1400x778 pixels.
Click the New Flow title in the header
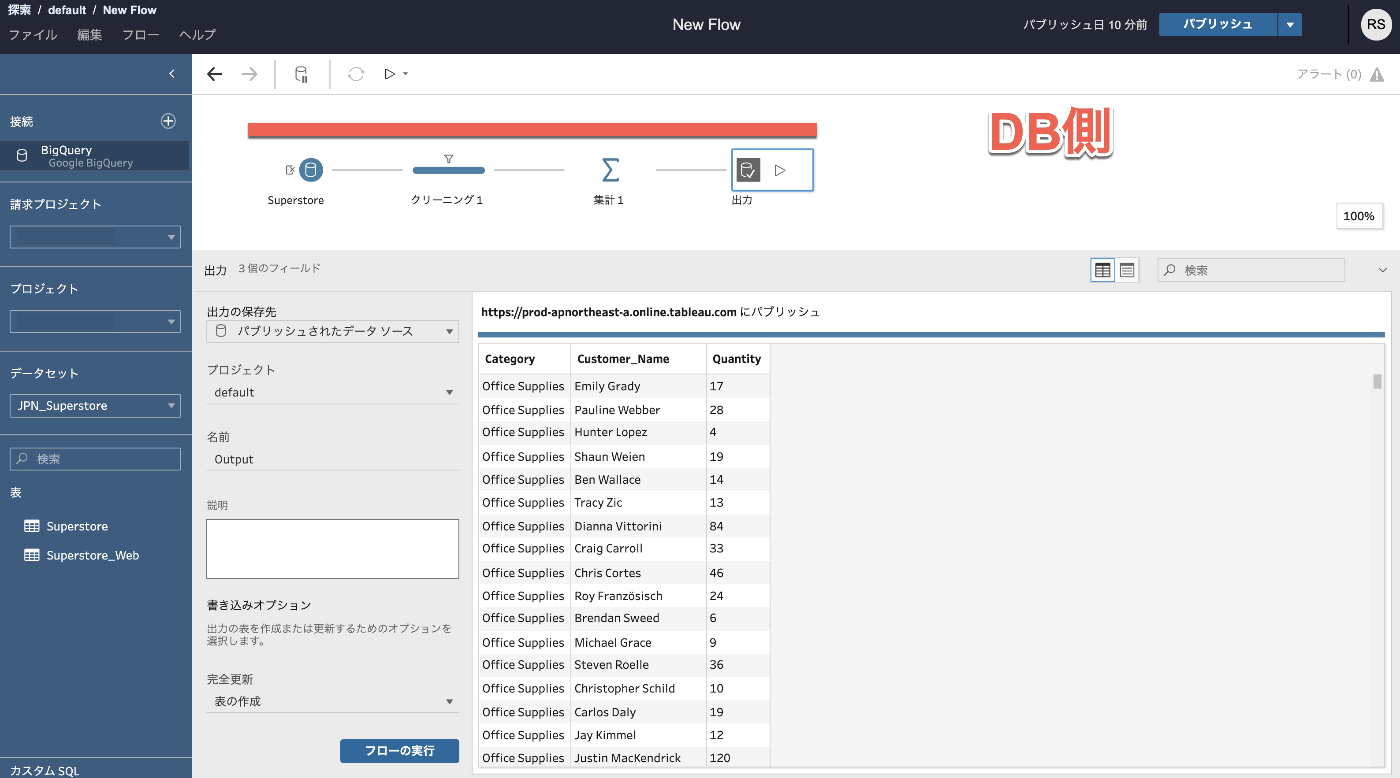click(707, 25)
